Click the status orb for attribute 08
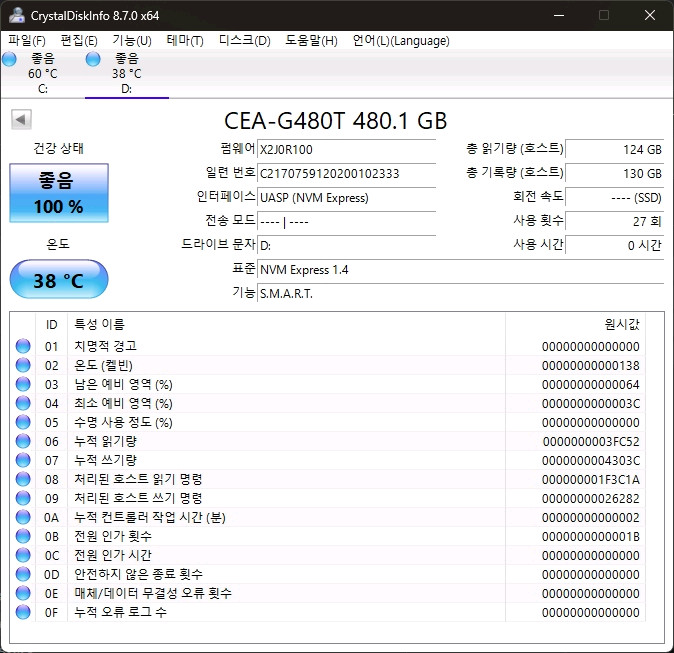The image size is (674, 653). [23, 479]
